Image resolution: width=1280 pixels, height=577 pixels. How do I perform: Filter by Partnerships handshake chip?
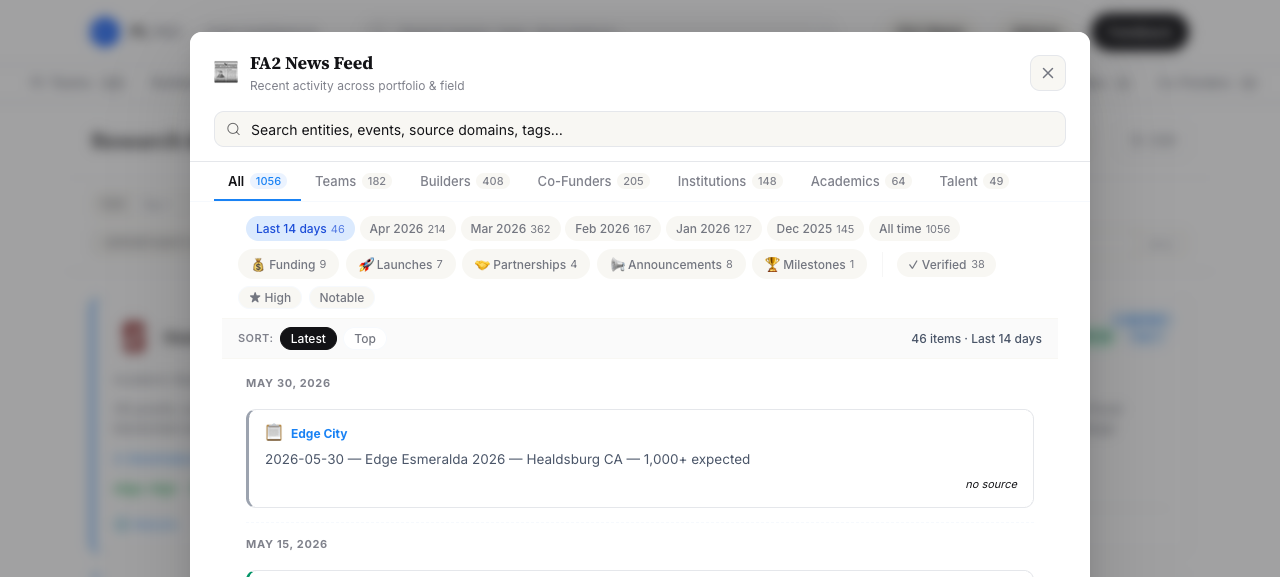click(x=526, y=264)
